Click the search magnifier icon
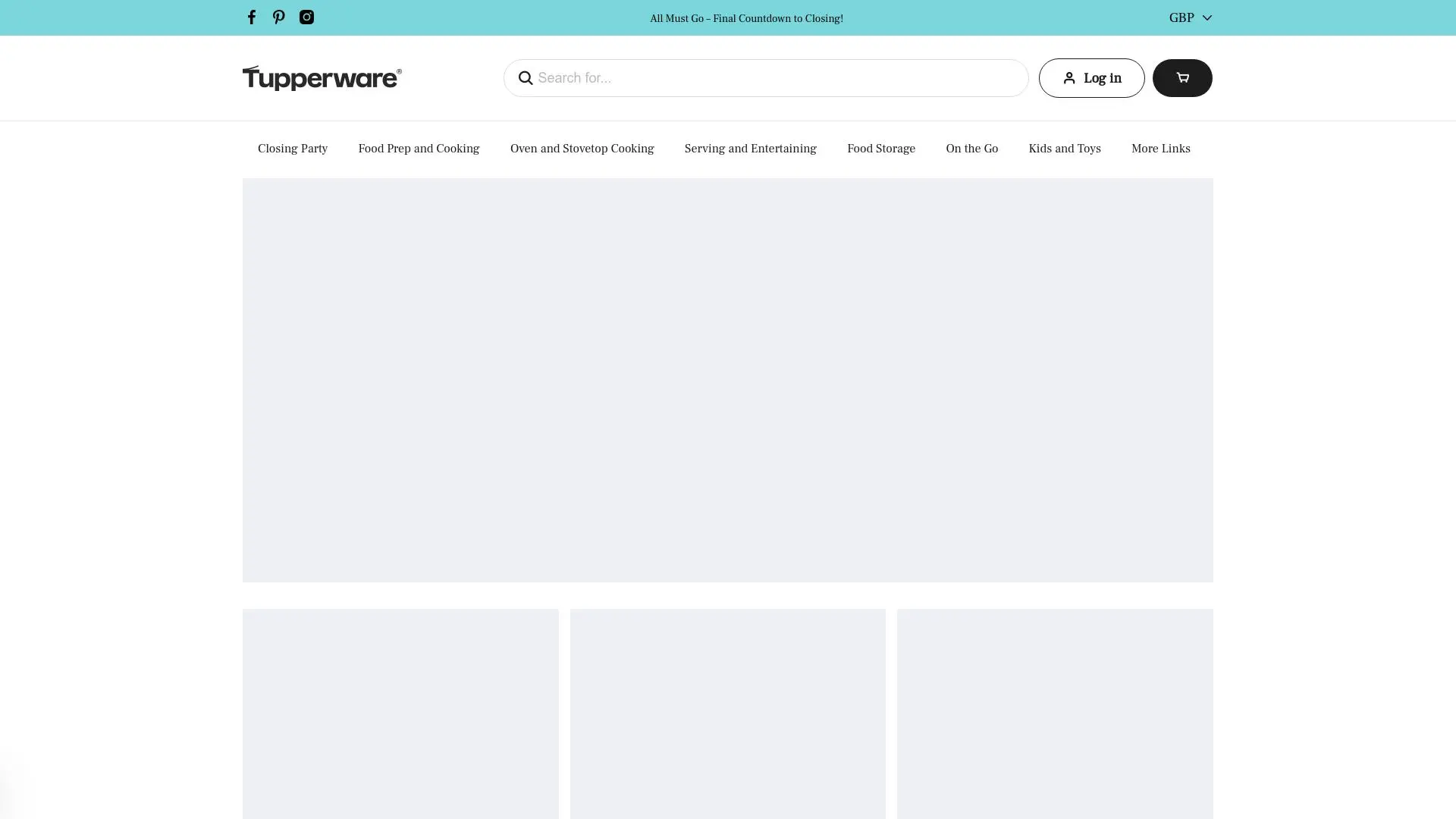This screenshot has height=819, width=1456. (x=526, y=77)
